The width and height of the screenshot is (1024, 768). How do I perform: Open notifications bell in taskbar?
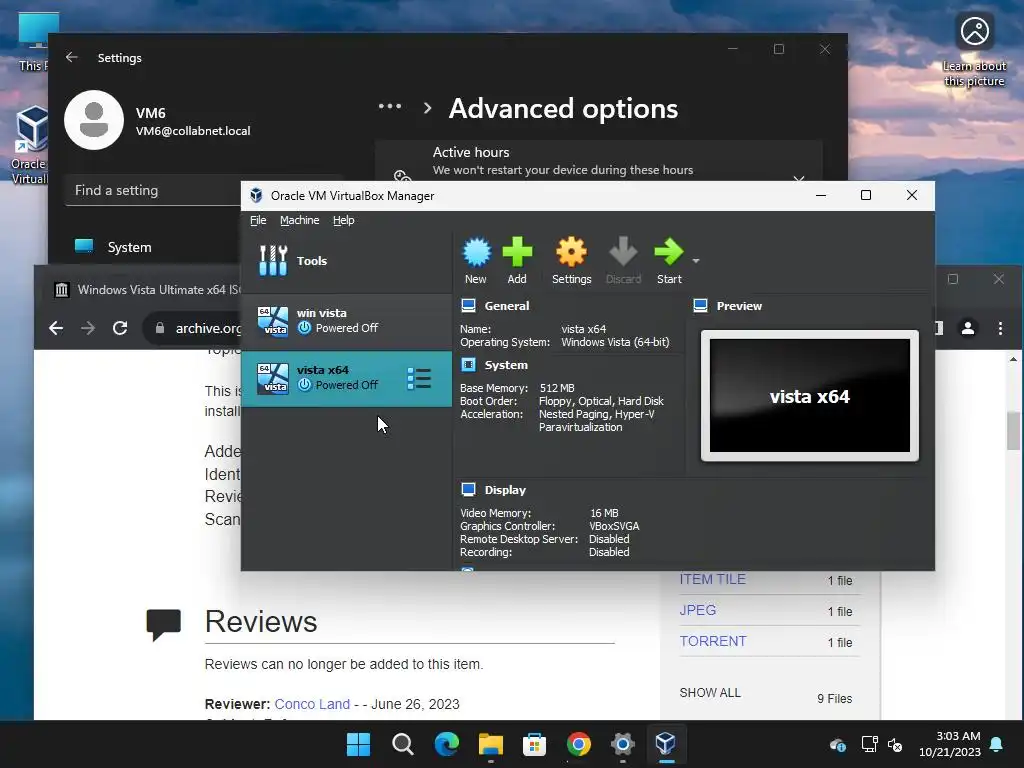point(997,744)
